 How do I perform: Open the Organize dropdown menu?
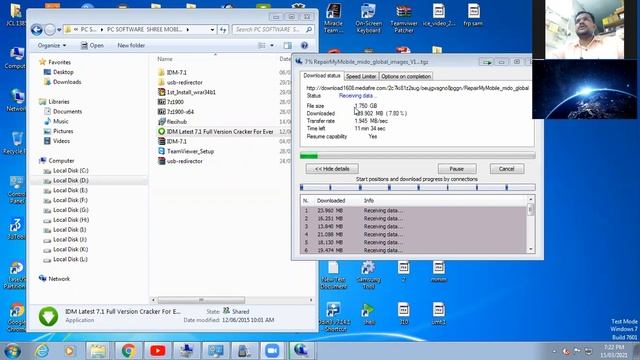coord(52,45)
